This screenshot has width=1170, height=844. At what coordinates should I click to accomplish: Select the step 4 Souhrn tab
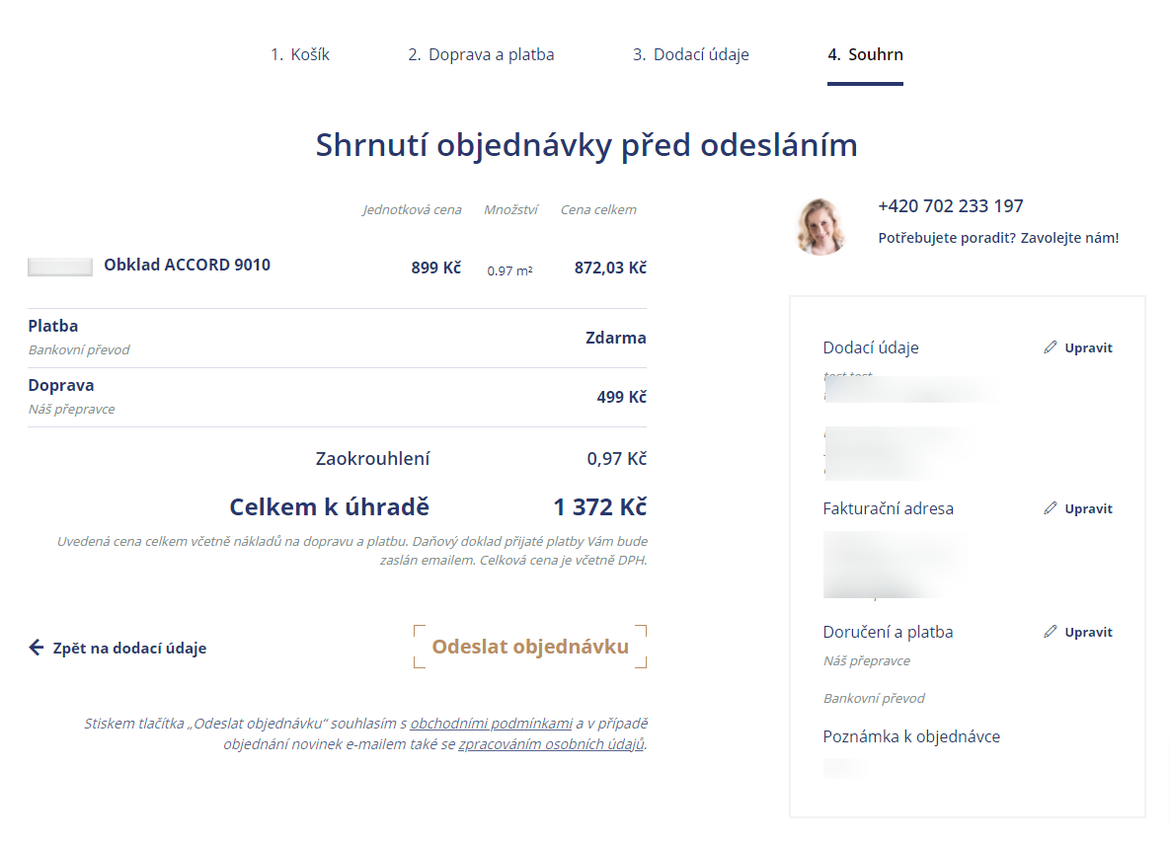[x=865, y=55]
